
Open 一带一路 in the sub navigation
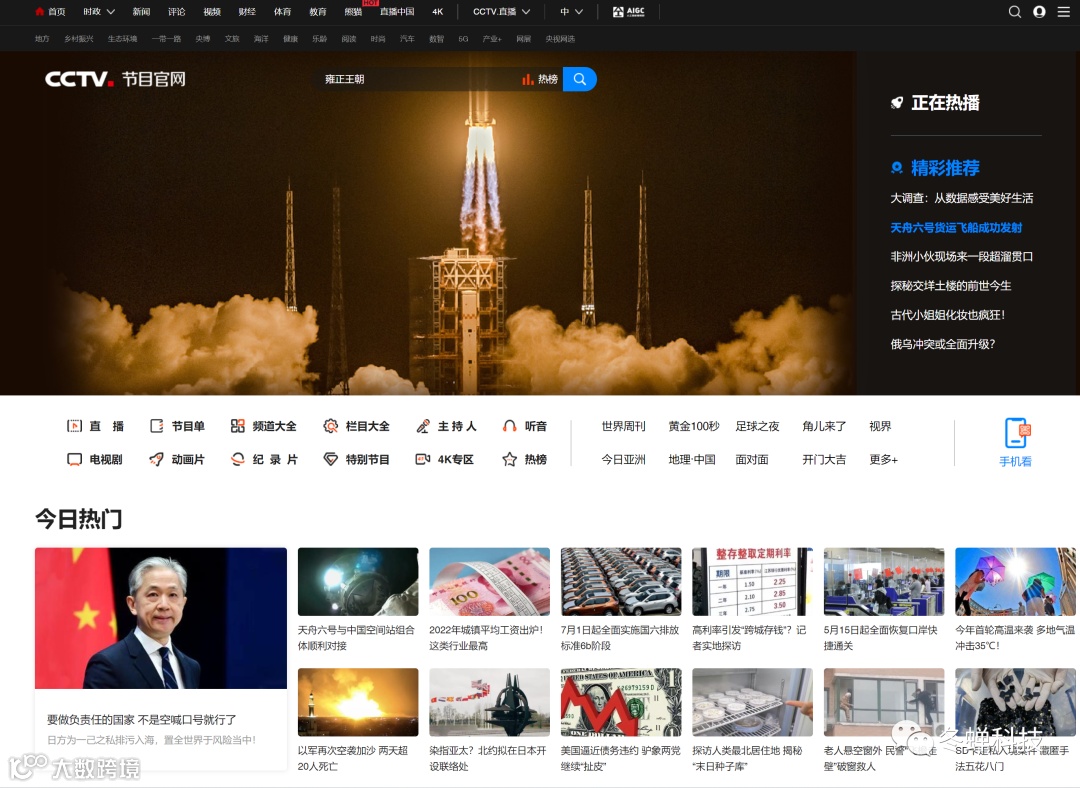pos(166,39)
